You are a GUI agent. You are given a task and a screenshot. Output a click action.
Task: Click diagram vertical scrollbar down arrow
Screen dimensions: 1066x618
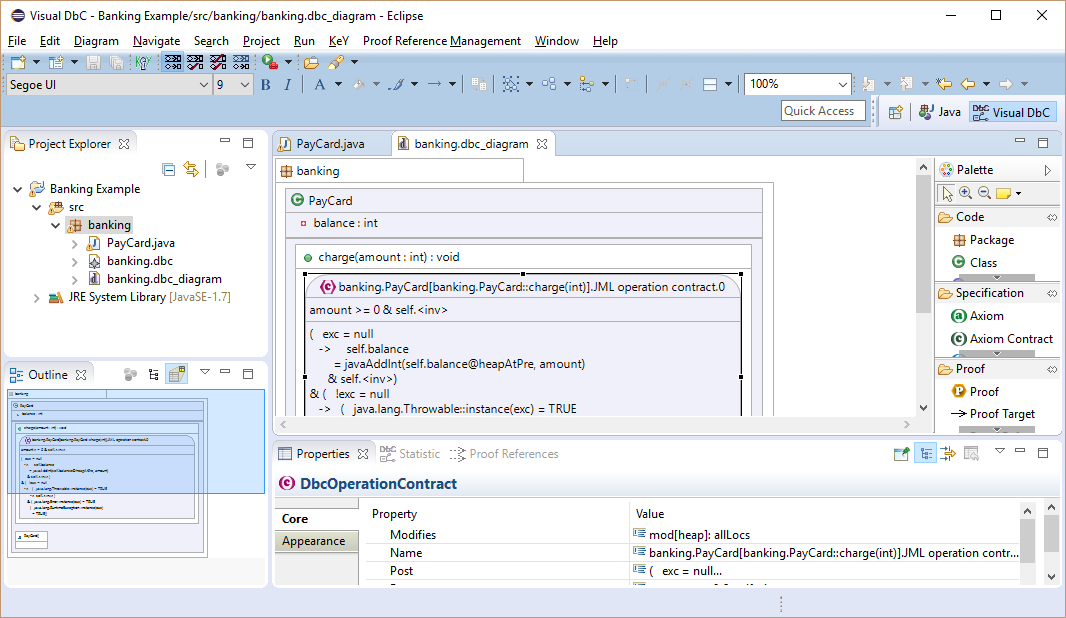pyautogui.click(x=923, y=408)
